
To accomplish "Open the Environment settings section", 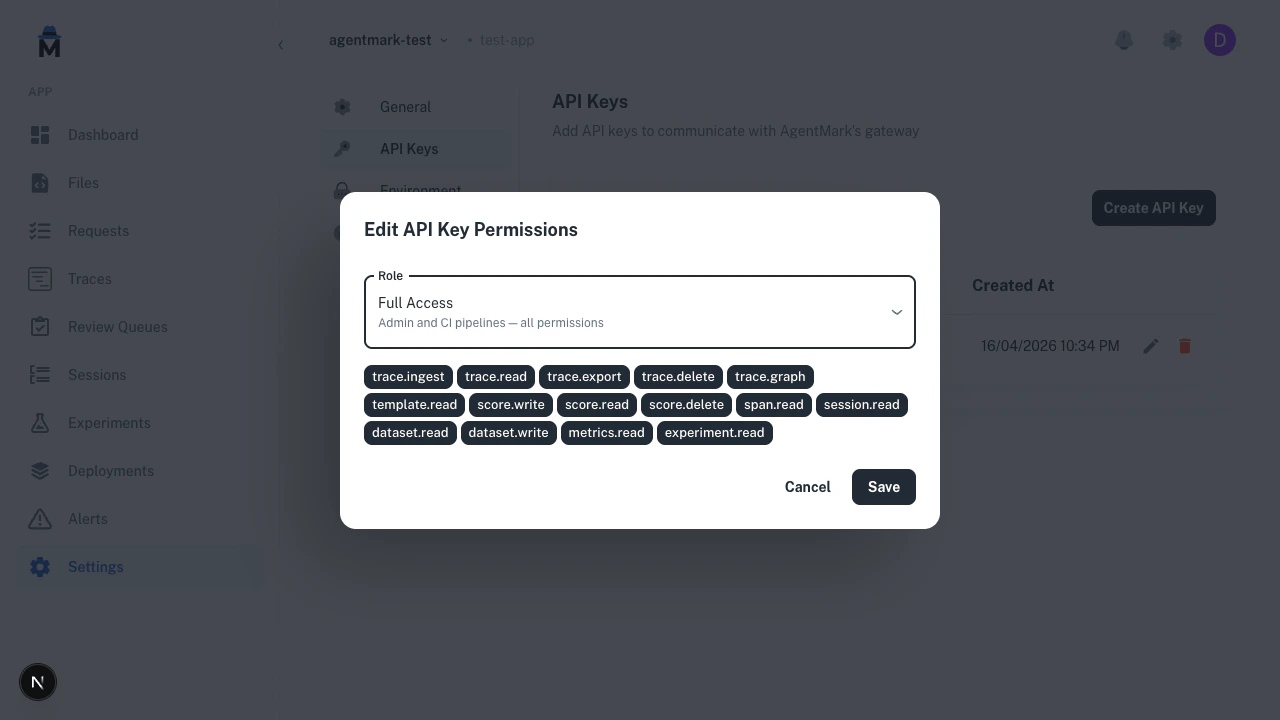I will pos(420,191).
